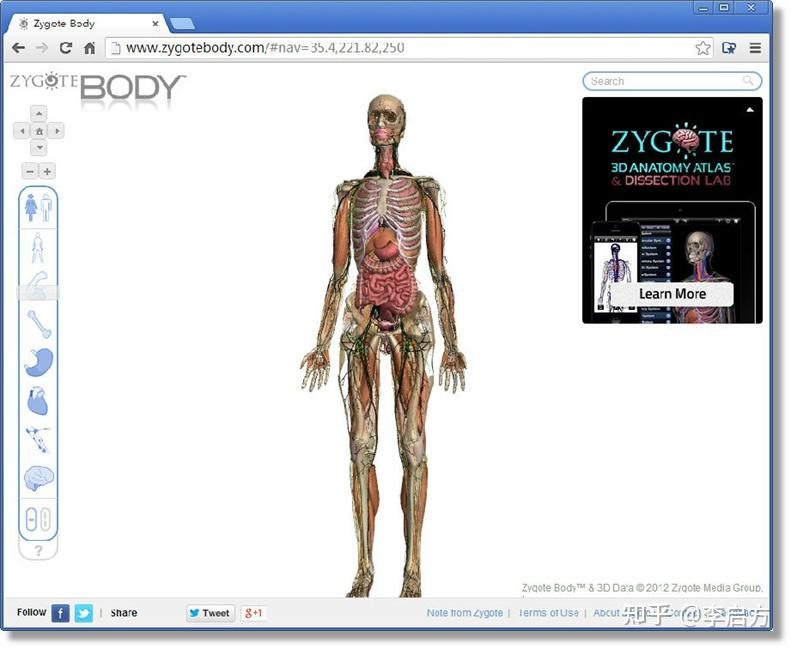791x649 pixels.
Task: Rotate view up with arrow pad
Action: pos(39,113)
